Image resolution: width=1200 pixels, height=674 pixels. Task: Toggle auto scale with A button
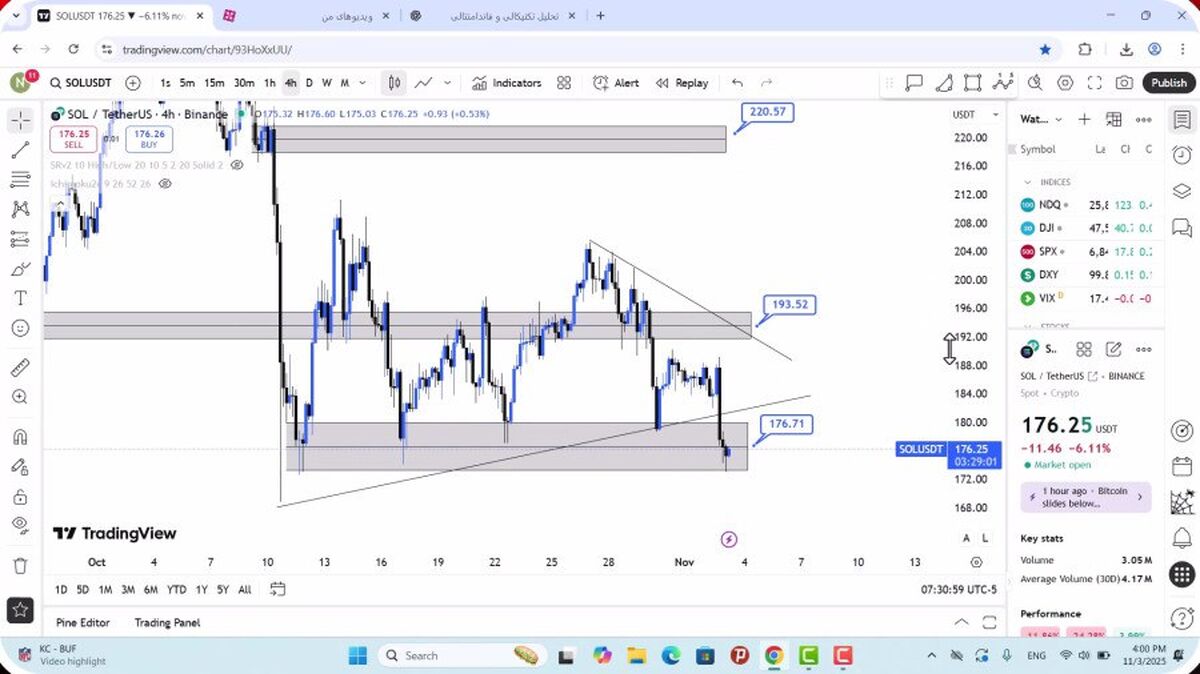[x=966, y=538]
